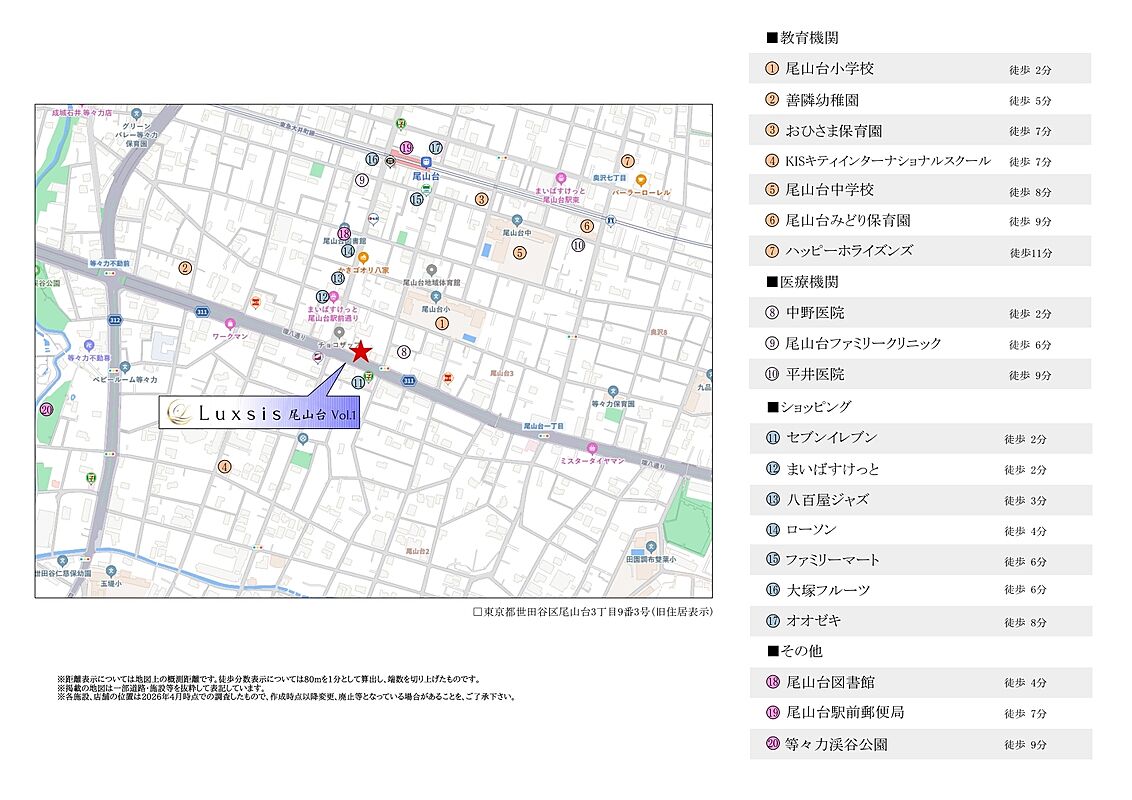Screen dimensions: 1132x800
Task: Click map marker 20 near the park
Action: tap(46, 409)
